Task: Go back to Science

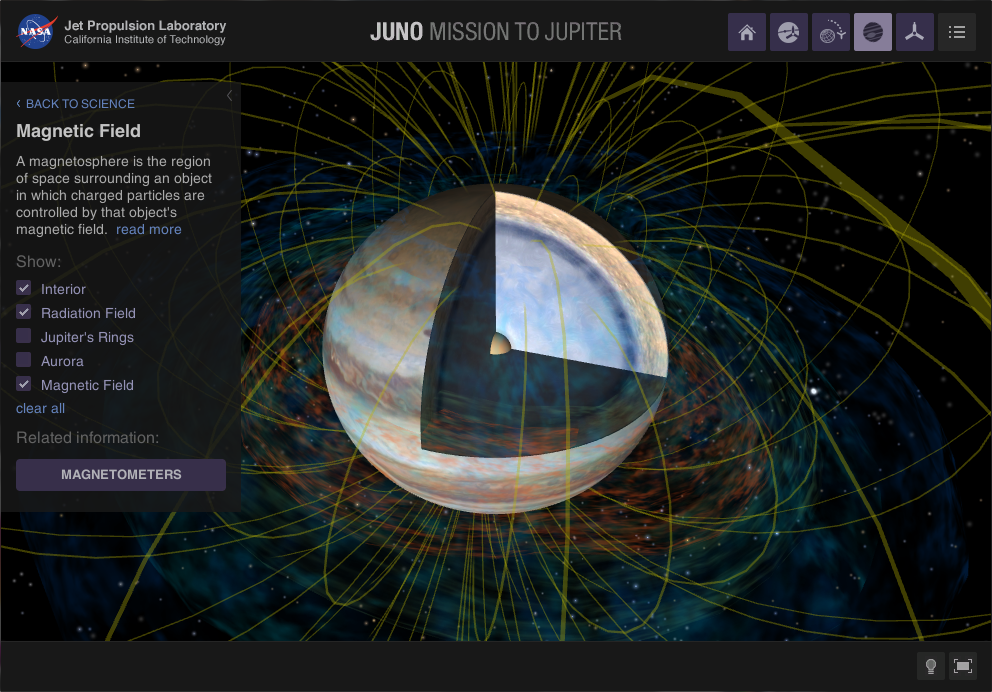Action: pyautogui.click(x=75, y=104)
